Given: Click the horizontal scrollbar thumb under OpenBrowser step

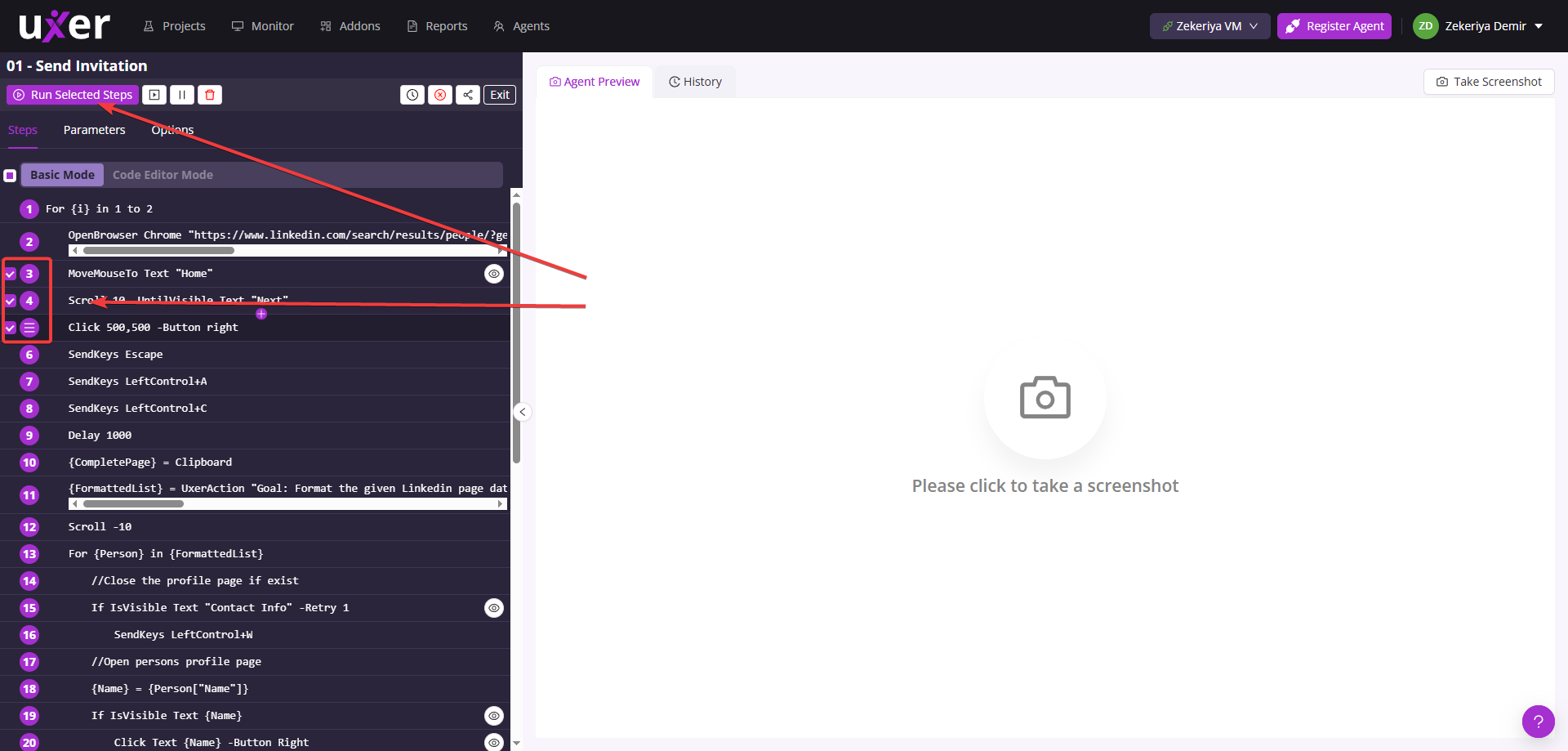Looking at the screenshot, I should 158,251.
